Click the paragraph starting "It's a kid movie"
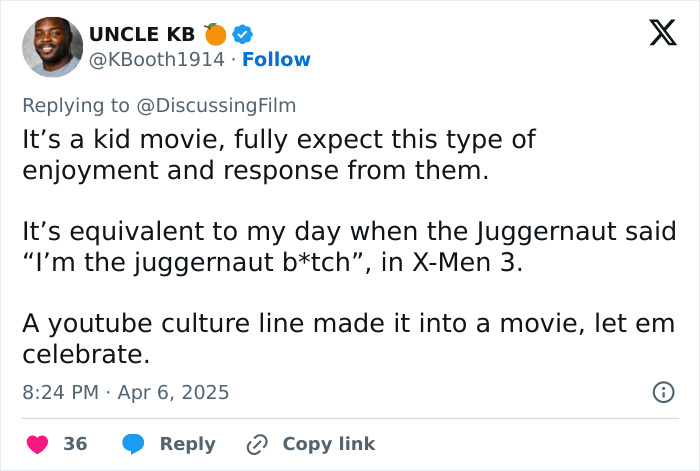700x471 pixels. click(280, 155)
